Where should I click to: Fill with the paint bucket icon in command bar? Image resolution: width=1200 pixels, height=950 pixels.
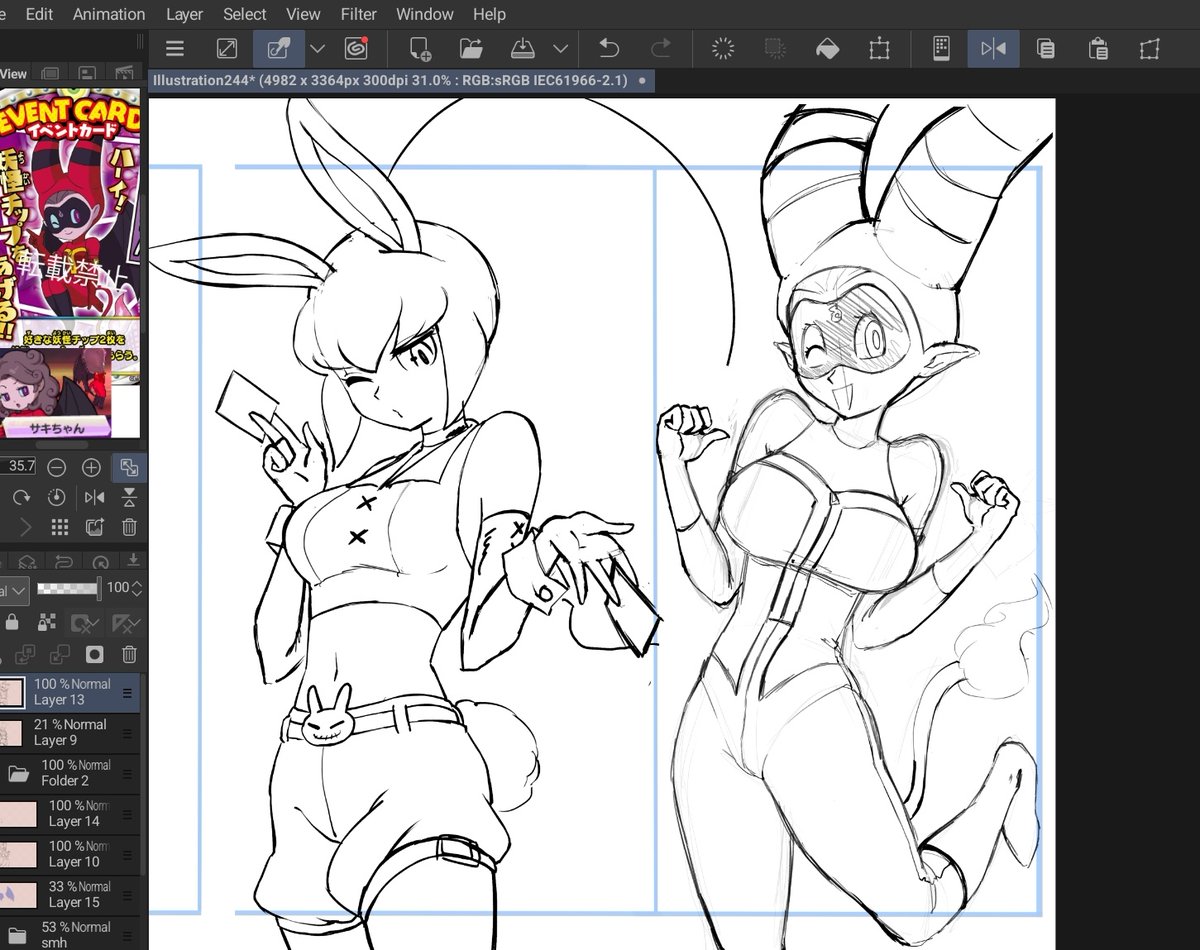tap(827, 48)
